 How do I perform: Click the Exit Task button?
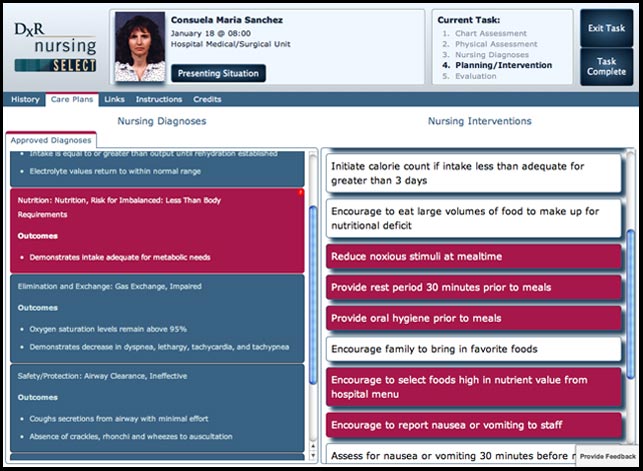[x=607, y=28]
